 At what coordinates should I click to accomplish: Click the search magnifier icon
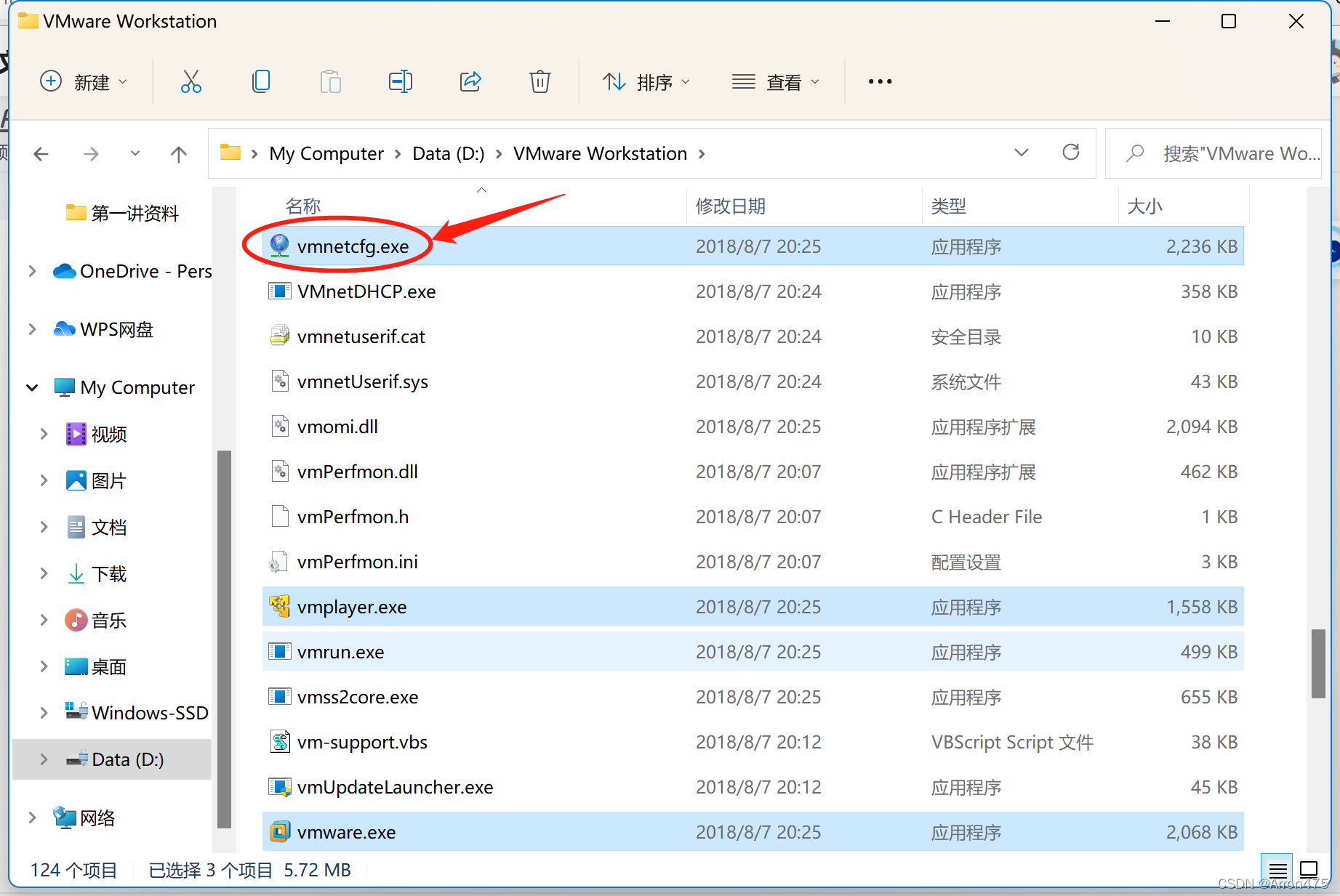(1135, 153)
